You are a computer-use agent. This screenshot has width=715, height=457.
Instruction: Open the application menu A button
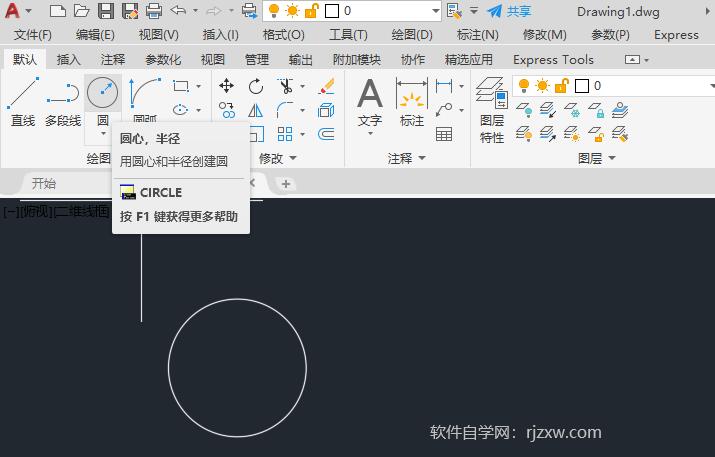(17, 10)
